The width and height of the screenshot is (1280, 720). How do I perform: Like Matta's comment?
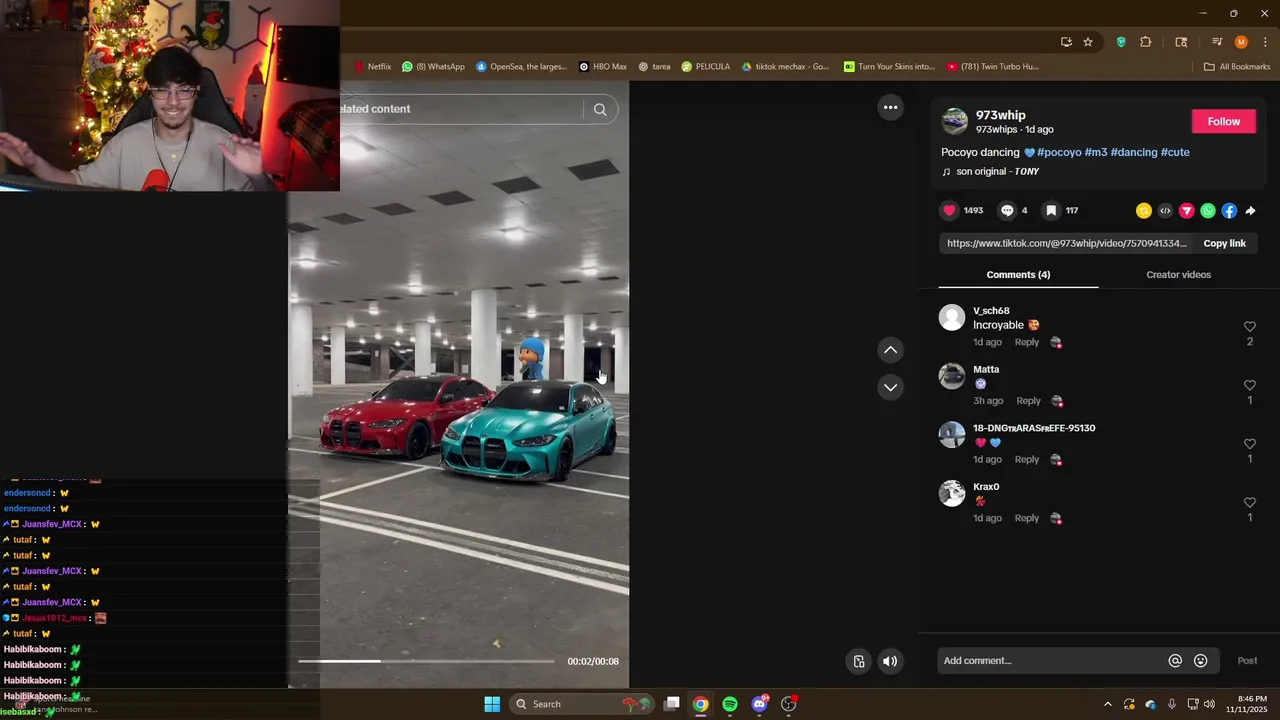coord(1249,385)
